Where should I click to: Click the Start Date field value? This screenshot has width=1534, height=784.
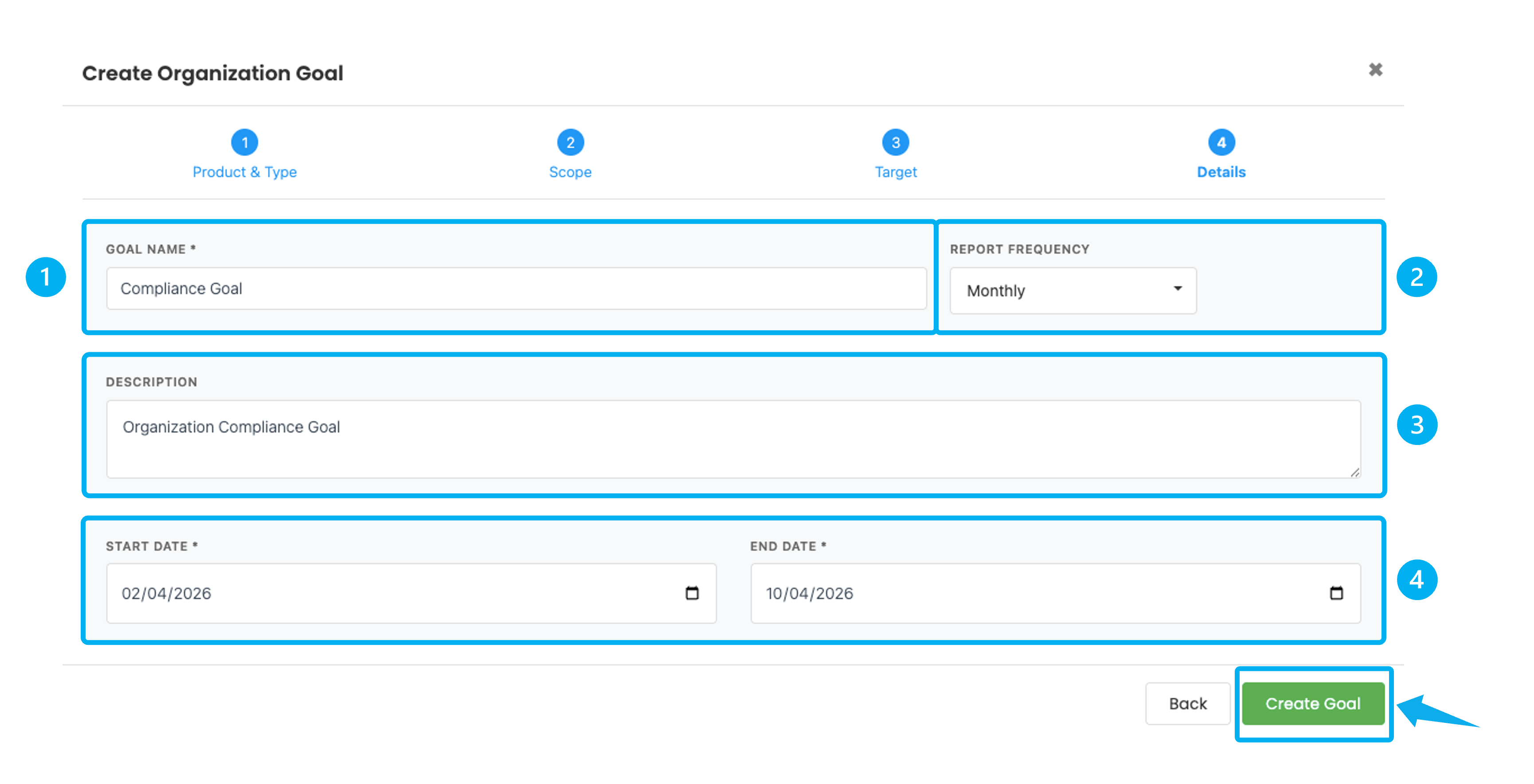tap(167, 593)
